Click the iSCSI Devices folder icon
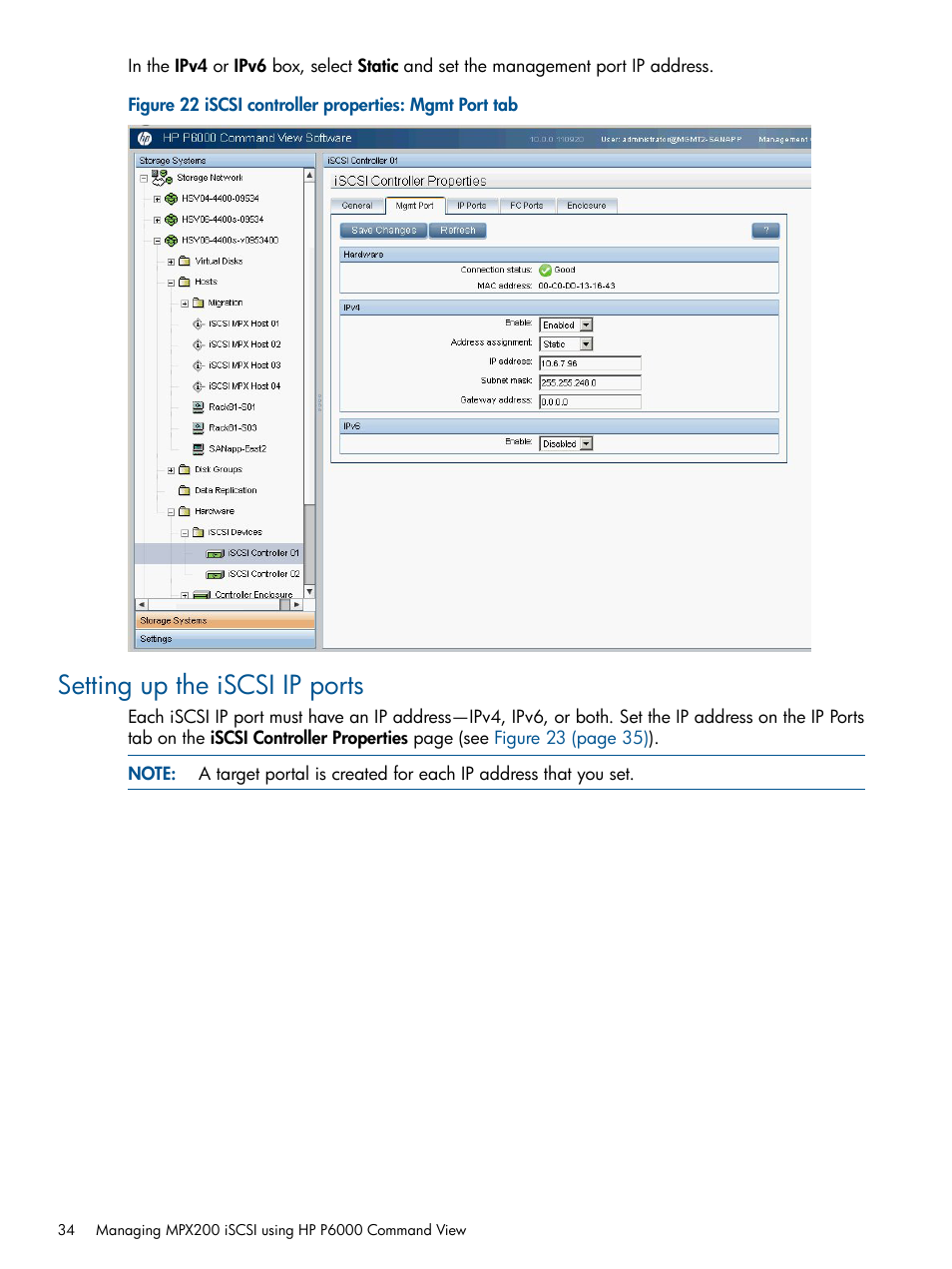The image size is (952, 1269). coord(198,533)
